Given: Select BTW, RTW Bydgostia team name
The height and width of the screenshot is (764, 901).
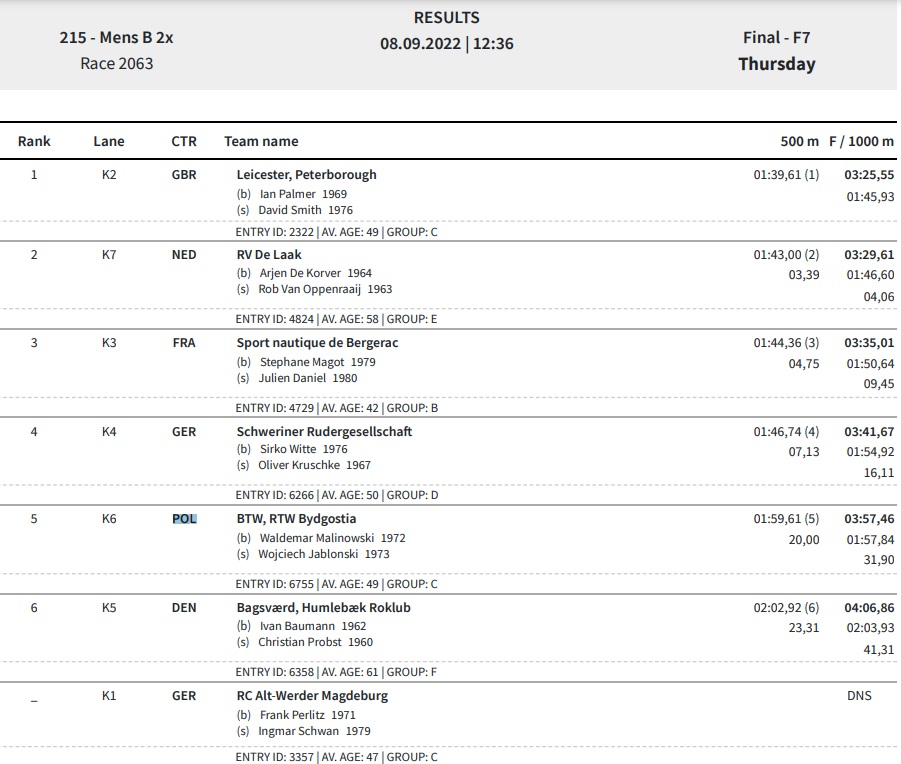Looking at the screenshot, I should [x=296, y=519].
